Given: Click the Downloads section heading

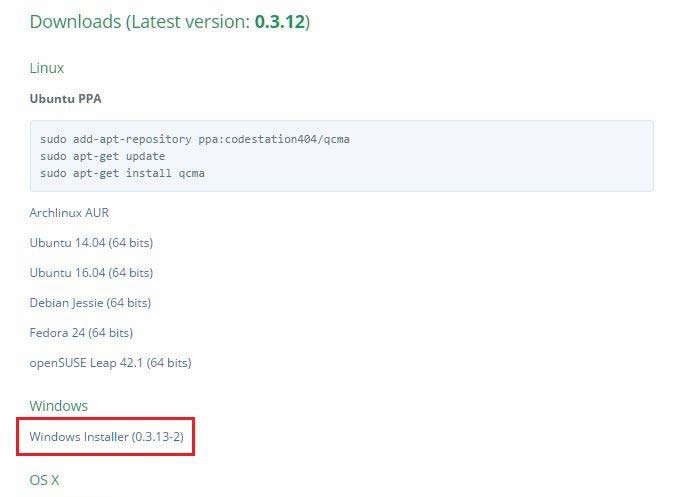Looking at the screenshot, I should (x=75, y=21).
